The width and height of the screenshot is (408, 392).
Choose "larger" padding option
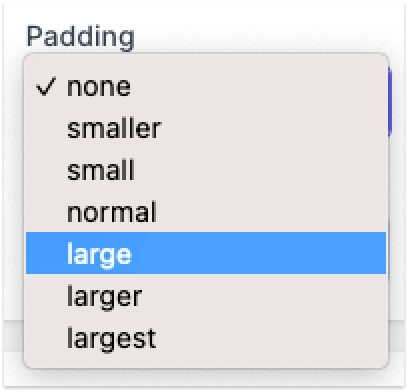click(x=206, y=295)
